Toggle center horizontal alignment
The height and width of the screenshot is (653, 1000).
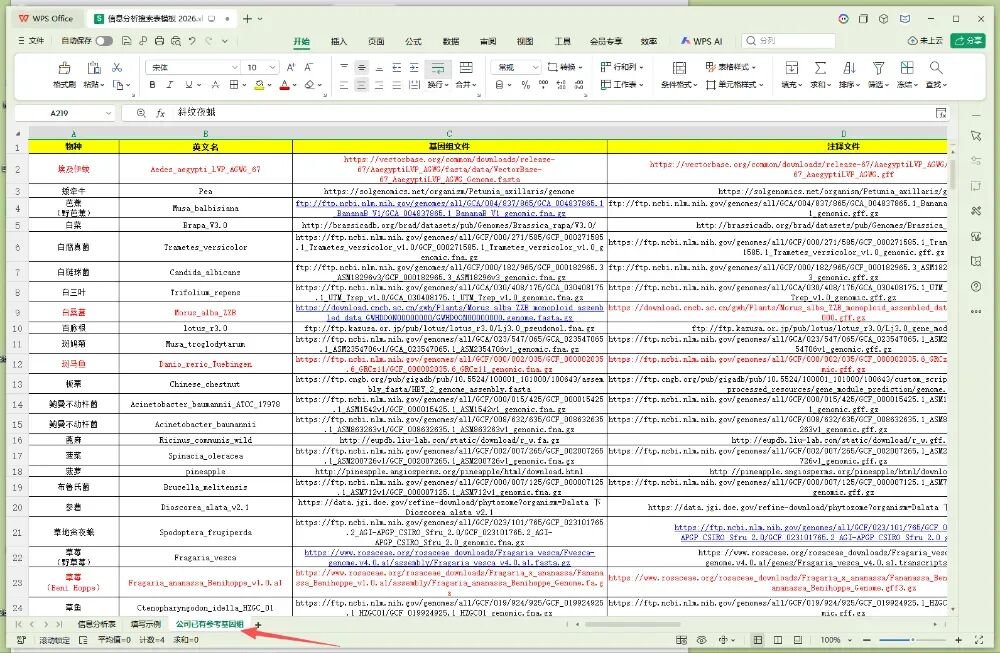click(362, 85)
